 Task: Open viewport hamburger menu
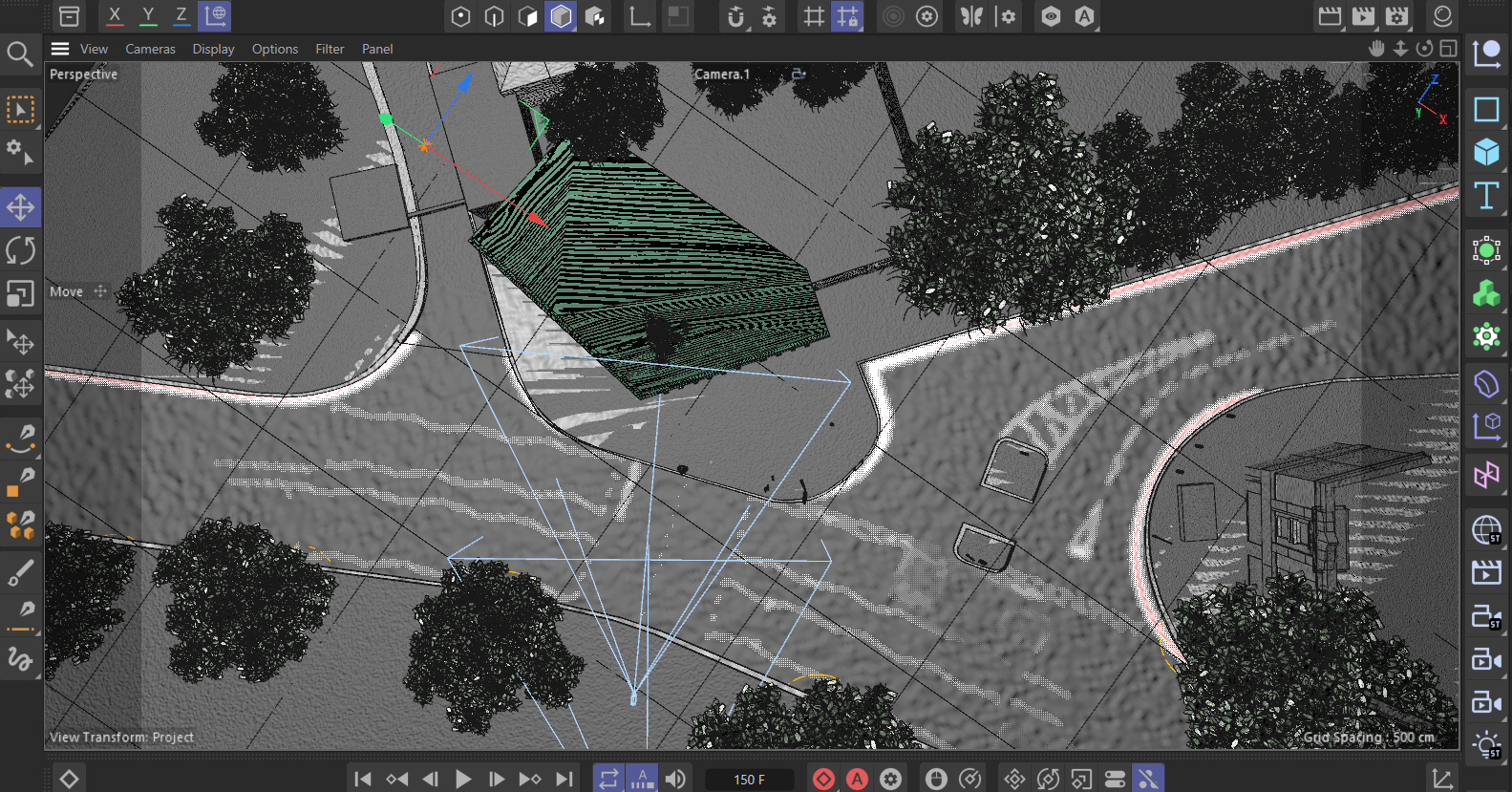pos(60,49)
